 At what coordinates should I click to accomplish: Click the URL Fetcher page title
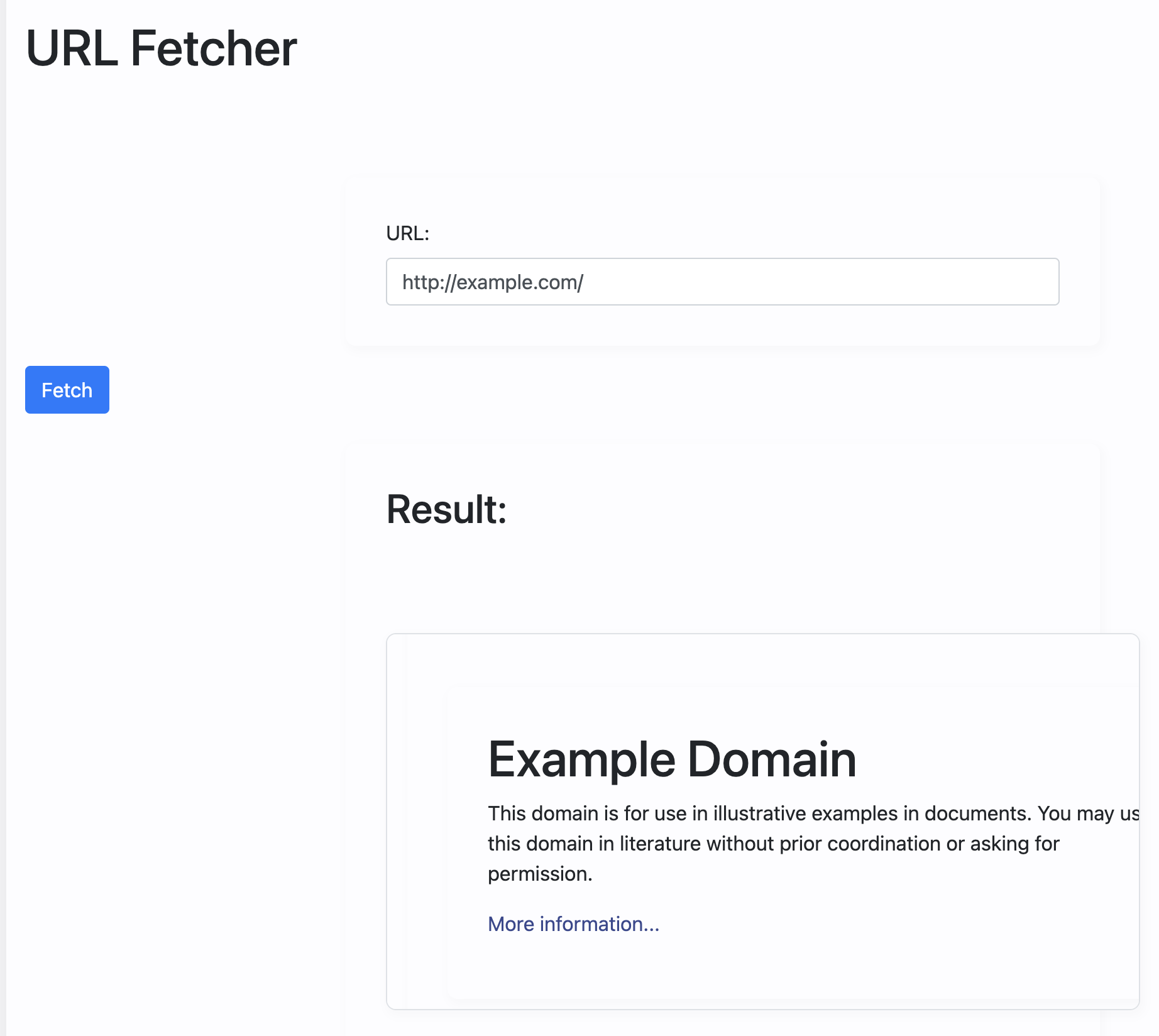coord(161,48)
